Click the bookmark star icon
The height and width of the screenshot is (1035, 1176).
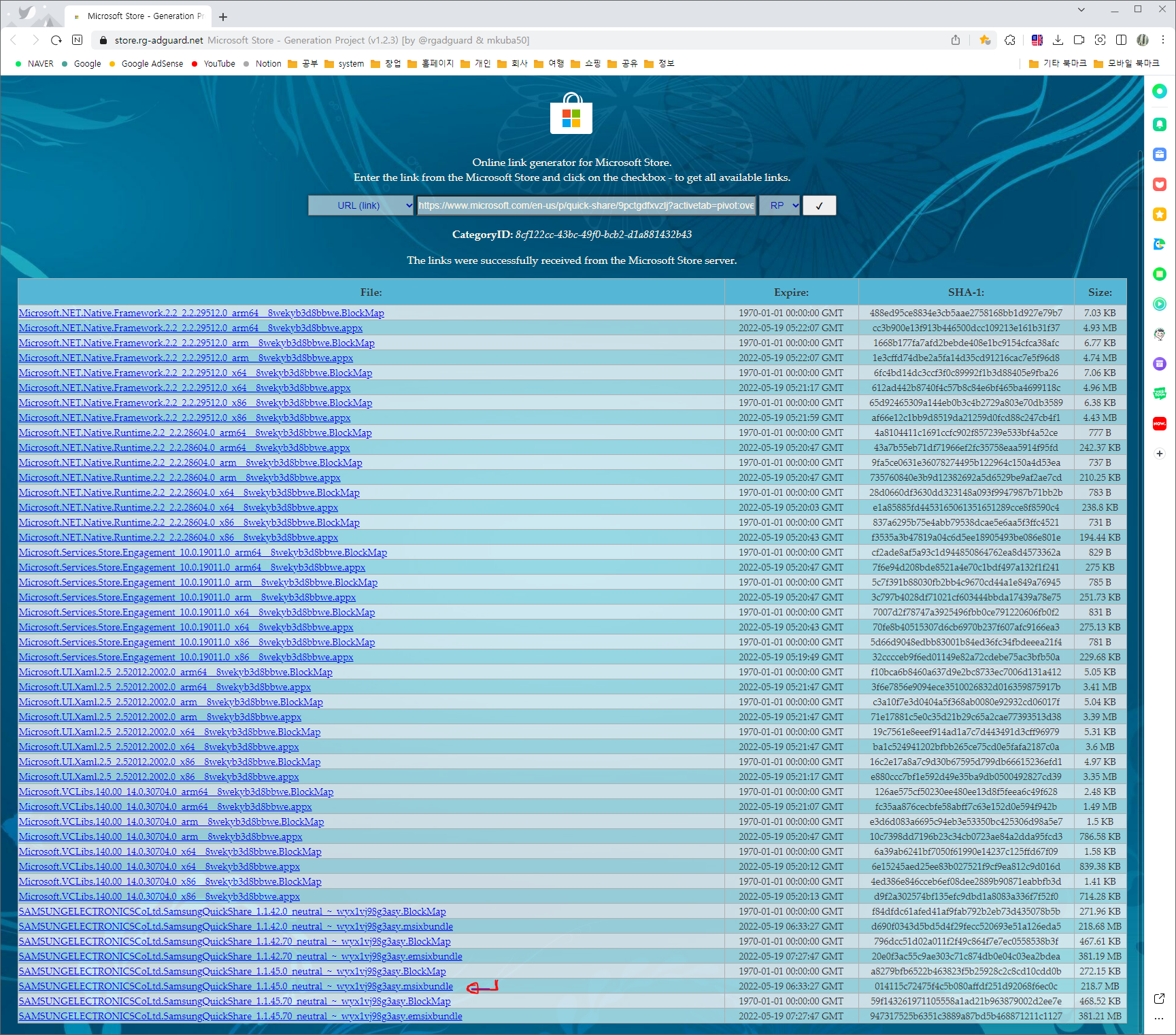(984, 40)
